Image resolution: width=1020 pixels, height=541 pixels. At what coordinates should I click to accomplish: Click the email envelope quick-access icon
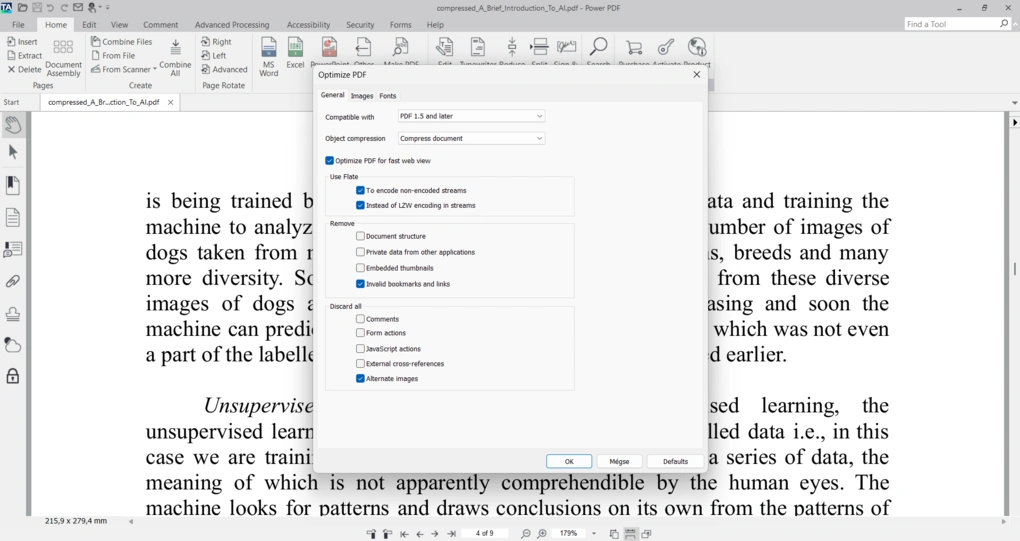coord(78,7)
